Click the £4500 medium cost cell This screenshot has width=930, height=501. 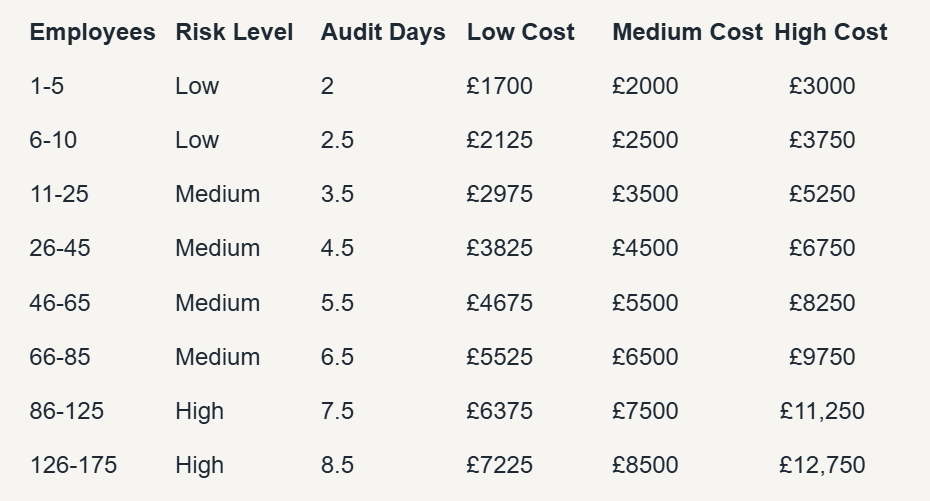645,248
